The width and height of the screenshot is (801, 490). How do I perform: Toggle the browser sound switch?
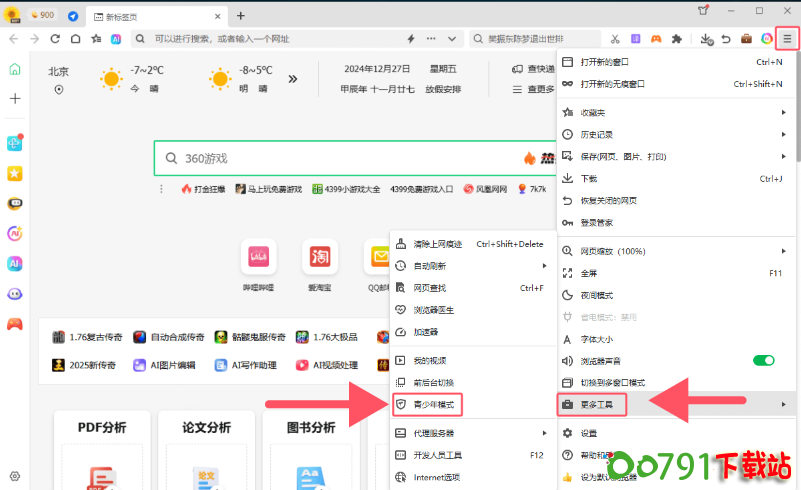(x=763, y=360)
